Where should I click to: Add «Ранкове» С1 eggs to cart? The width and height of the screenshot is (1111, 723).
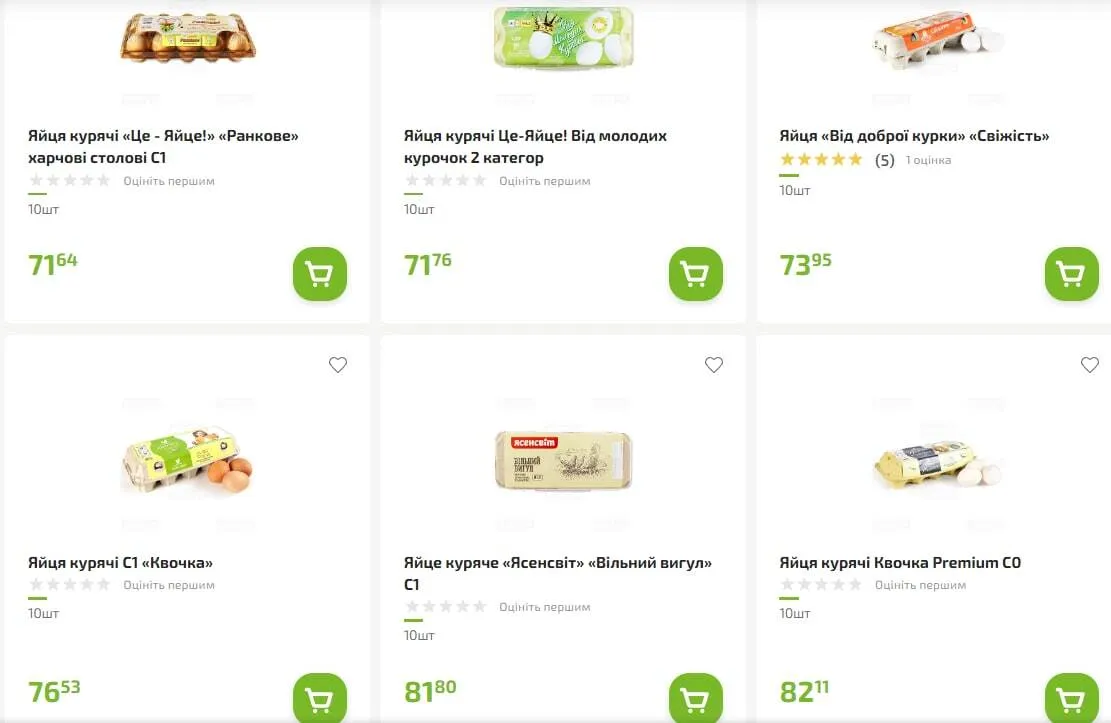[319, 274]
